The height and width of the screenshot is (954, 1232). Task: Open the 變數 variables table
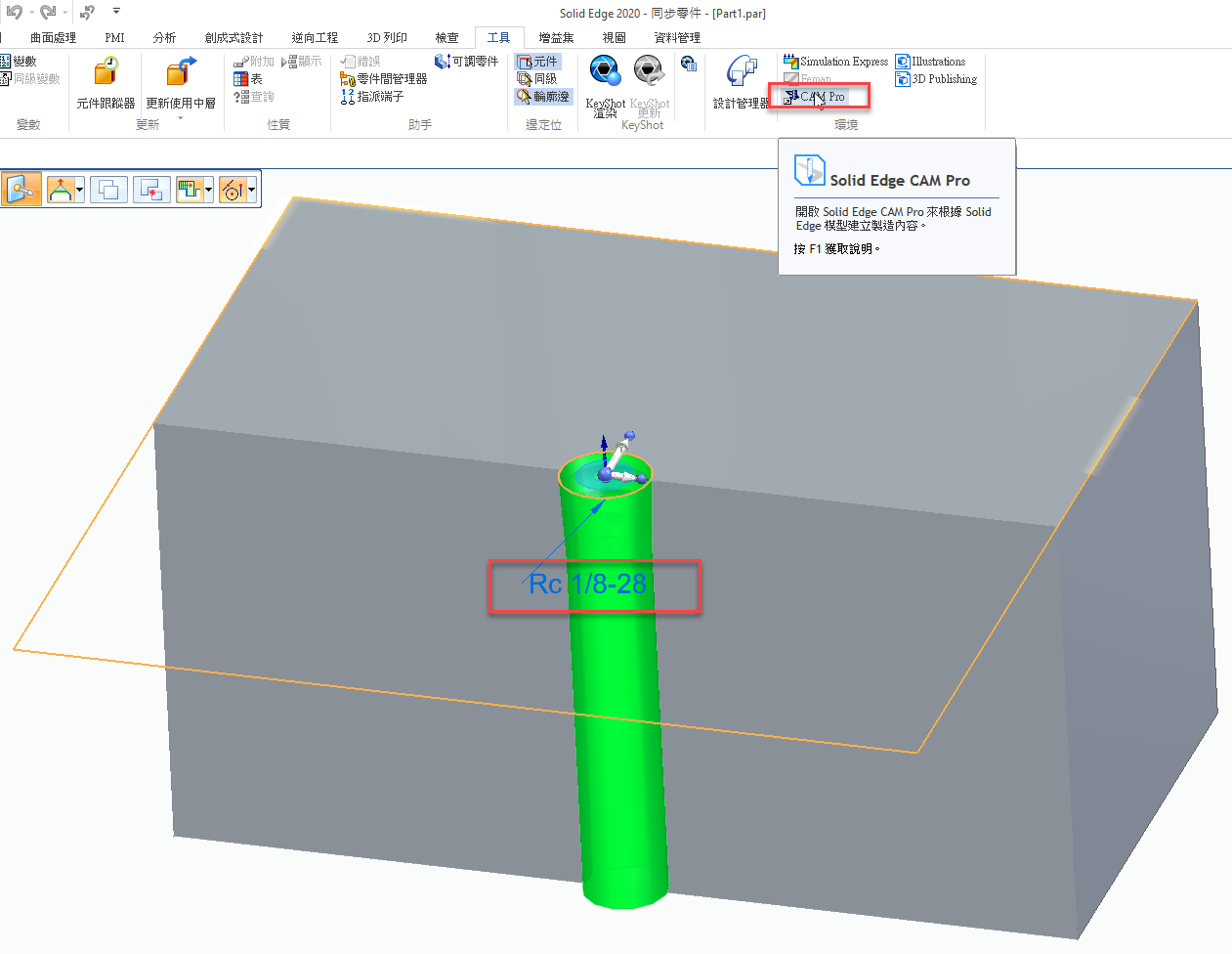(19, 62)
